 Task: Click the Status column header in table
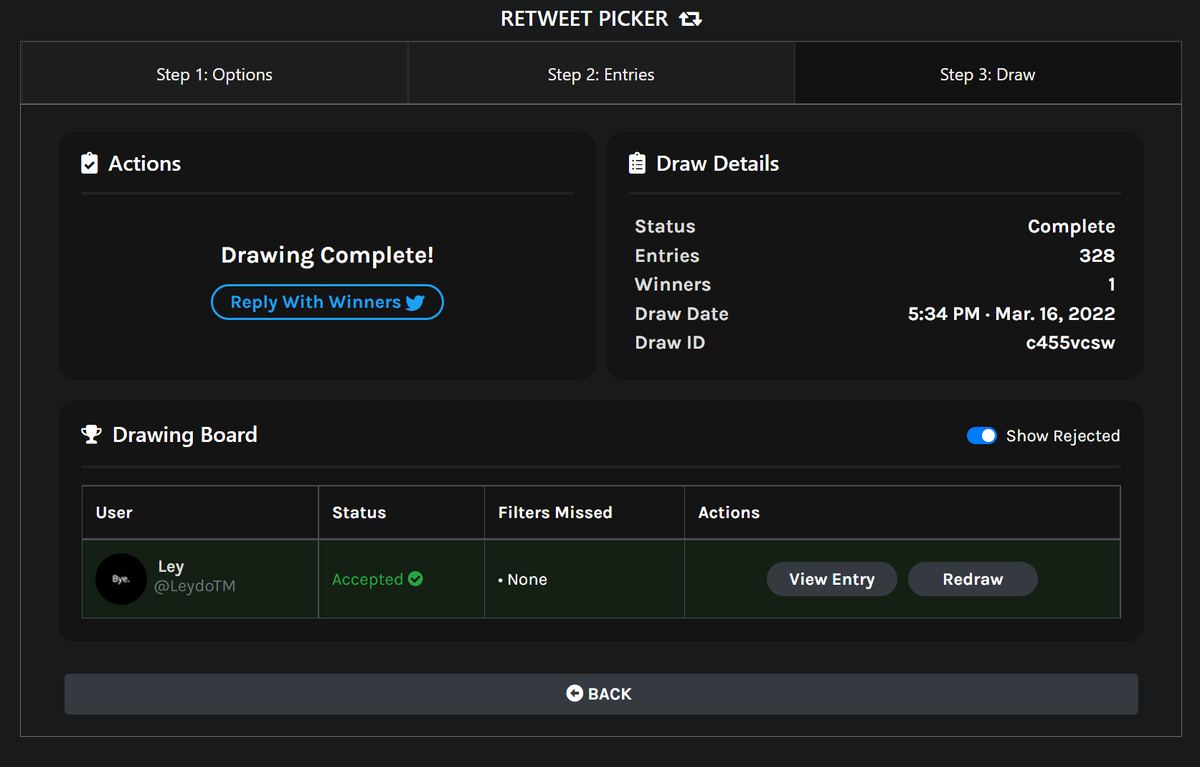click(x=359, y=512)
